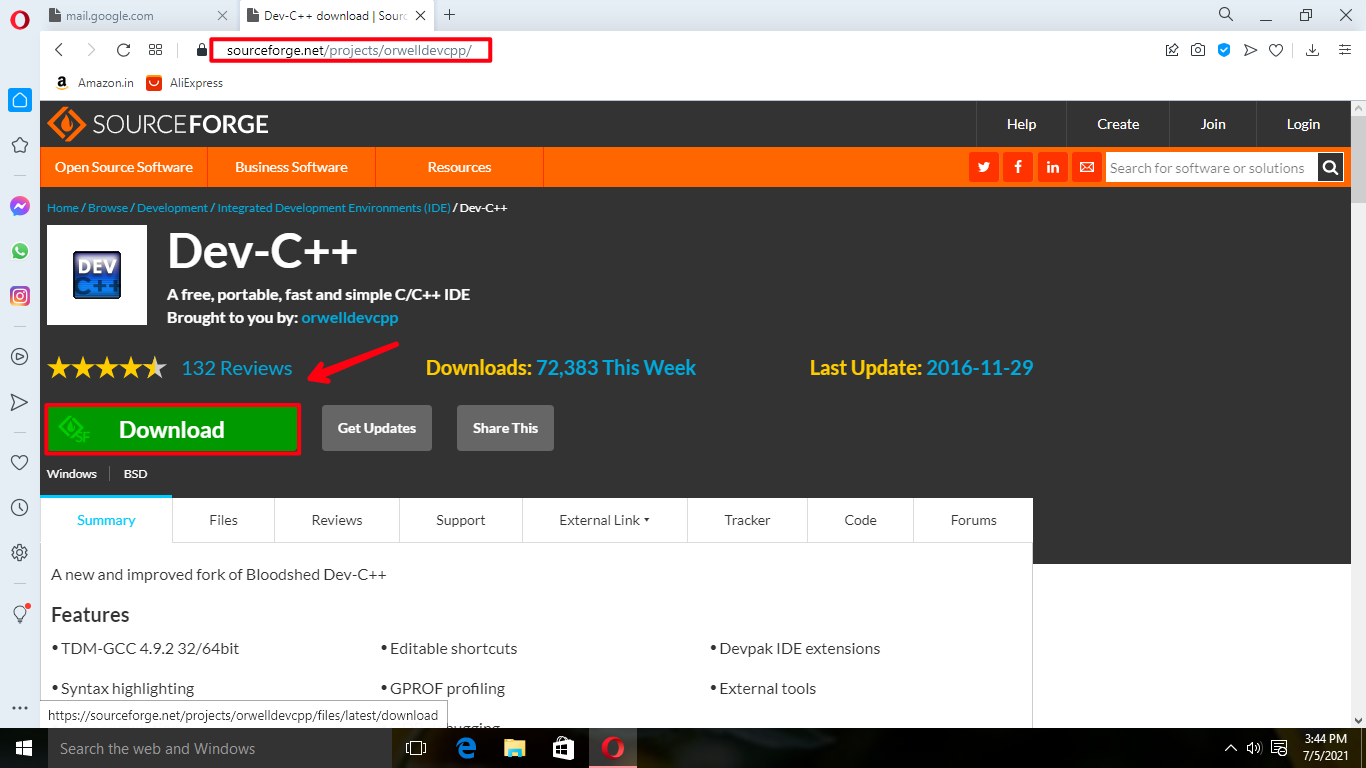Open the External Link dropdown tab
The height and width of the screenshot is (768, 1366).
tap(604, 520)
